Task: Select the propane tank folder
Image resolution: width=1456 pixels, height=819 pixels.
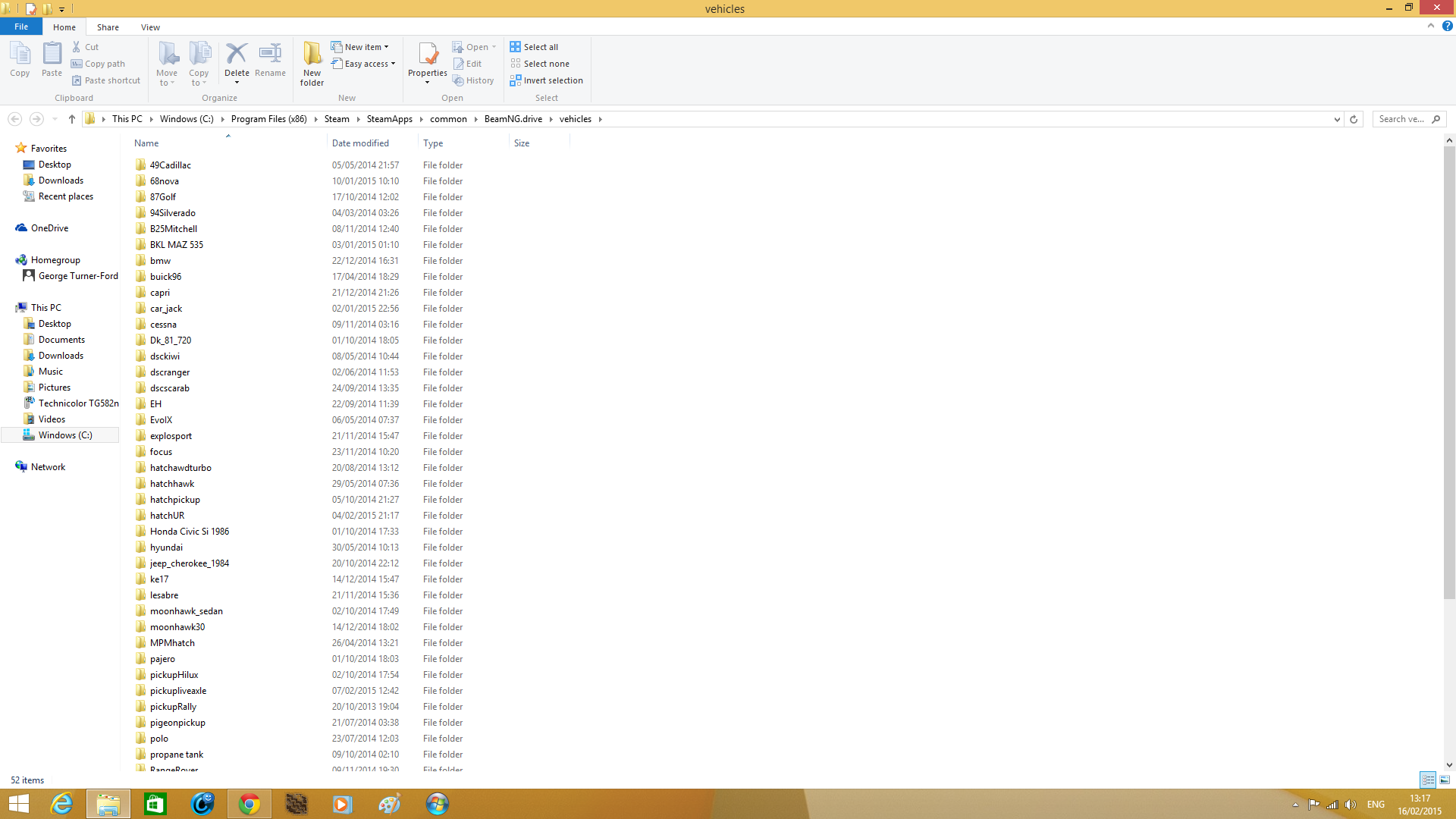Action: (x=177, y=755)
